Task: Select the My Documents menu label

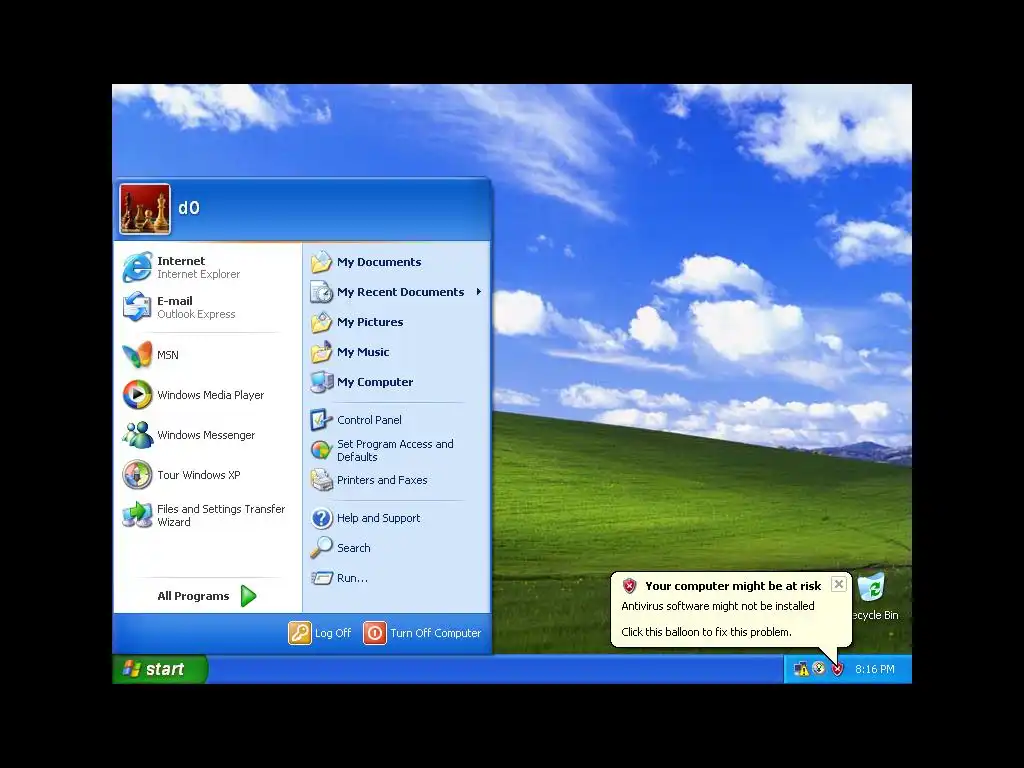Action: tap(379, 262)
